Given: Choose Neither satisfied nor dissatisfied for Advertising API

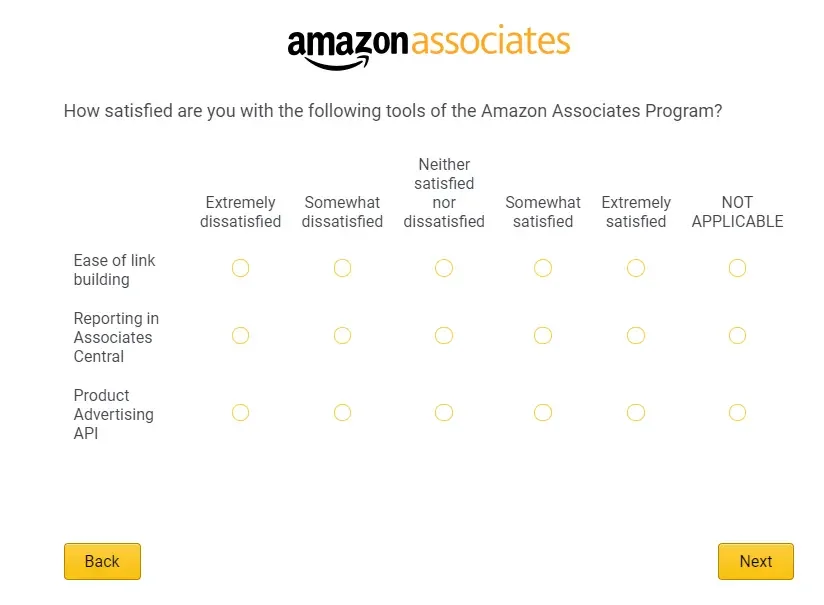Looking at the screenshot, I should (x=444, y=413).
